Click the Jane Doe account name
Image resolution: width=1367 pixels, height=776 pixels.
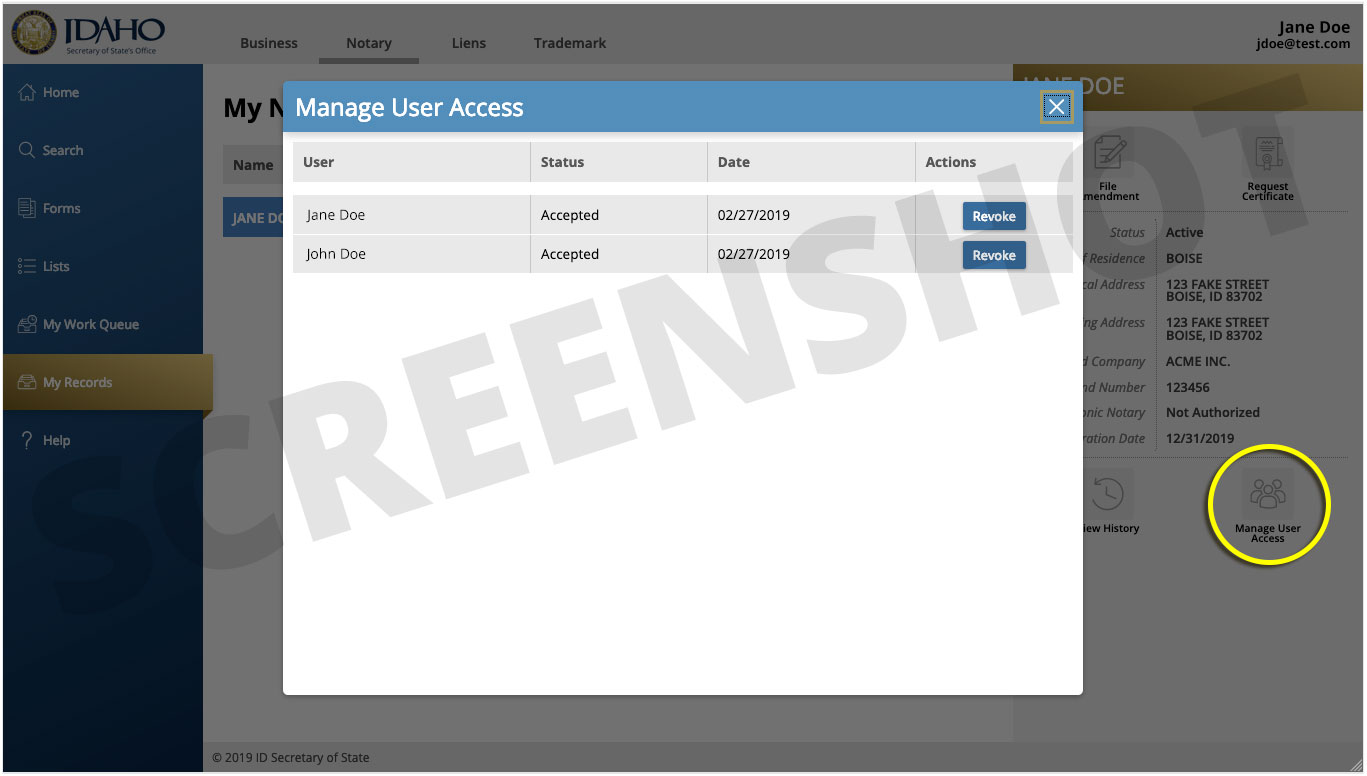pyautogui.click(x=1313, y=27)
